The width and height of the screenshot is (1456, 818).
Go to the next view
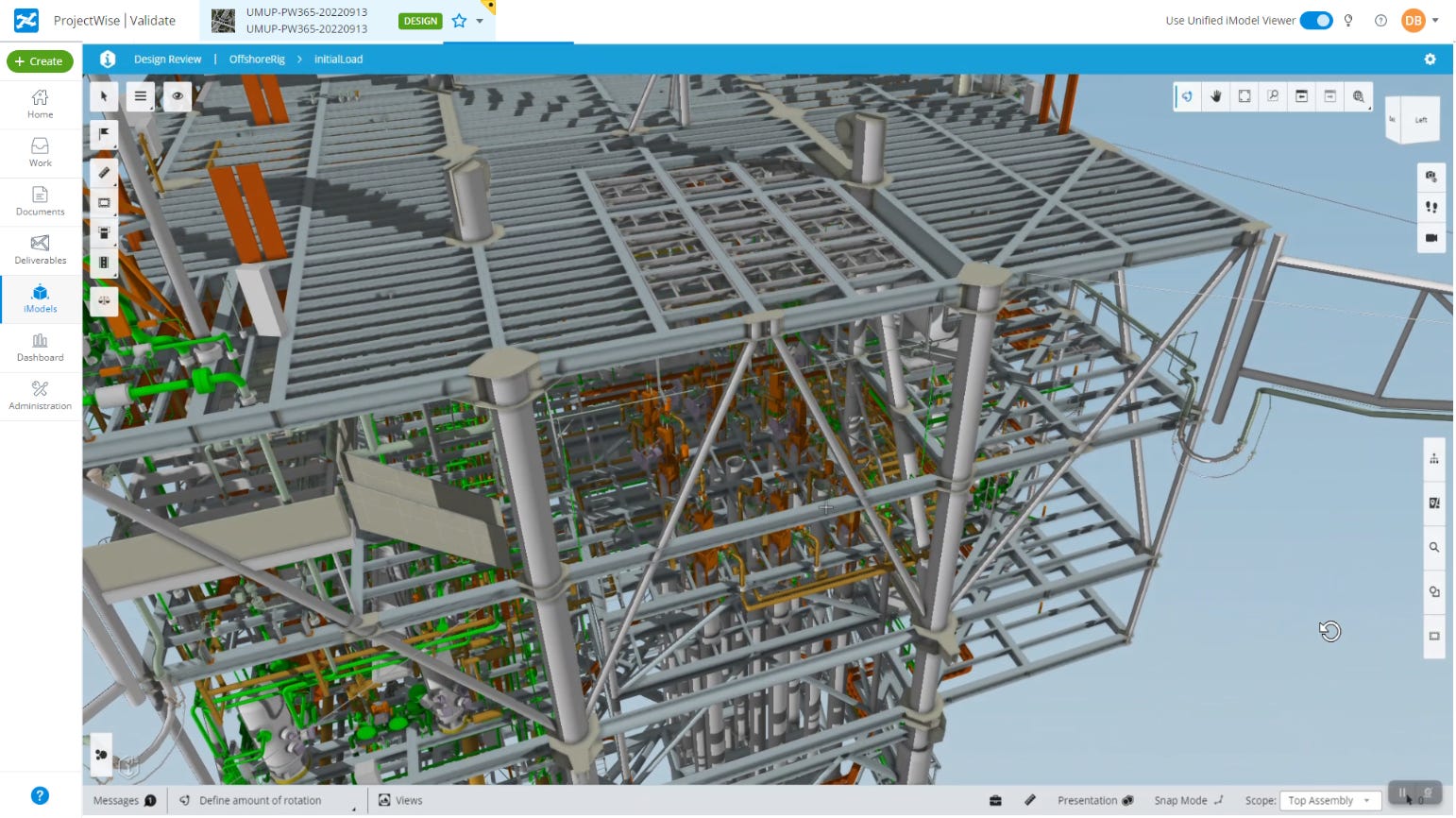tap(1329, 96)
